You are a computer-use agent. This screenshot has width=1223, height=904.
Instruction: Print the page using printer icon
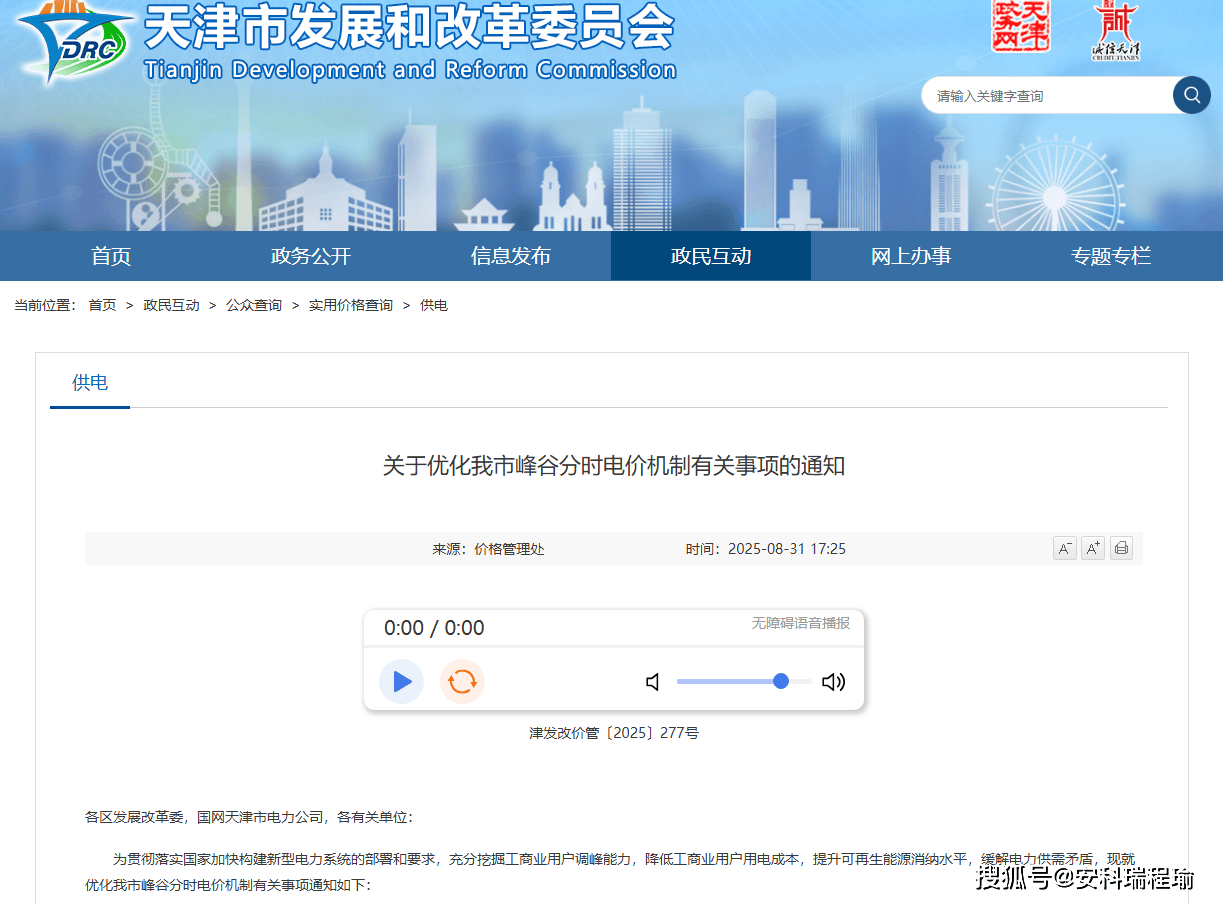click(1121, 548)
